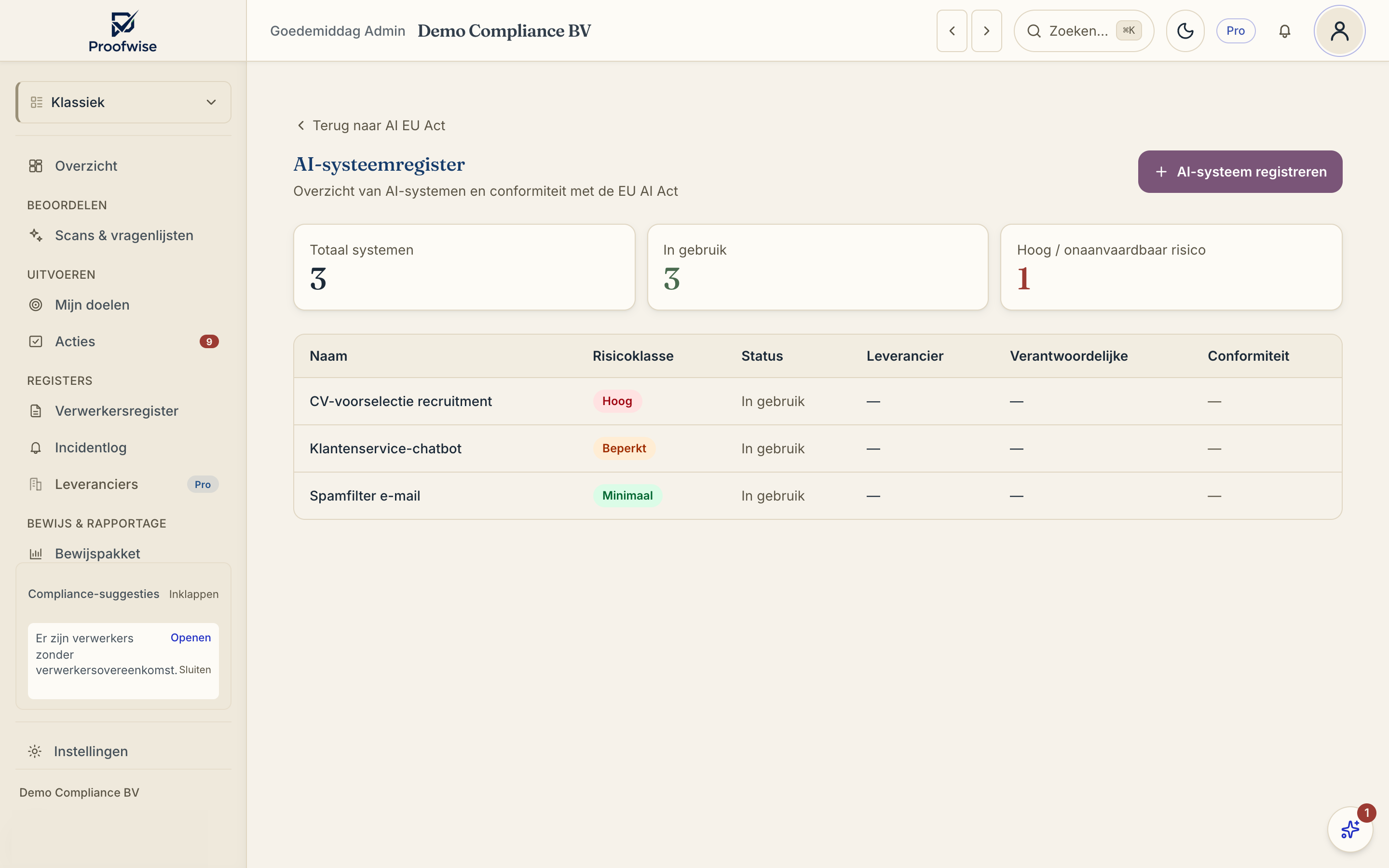Click In gebruik status of Spamfilter e-mail

773,496
